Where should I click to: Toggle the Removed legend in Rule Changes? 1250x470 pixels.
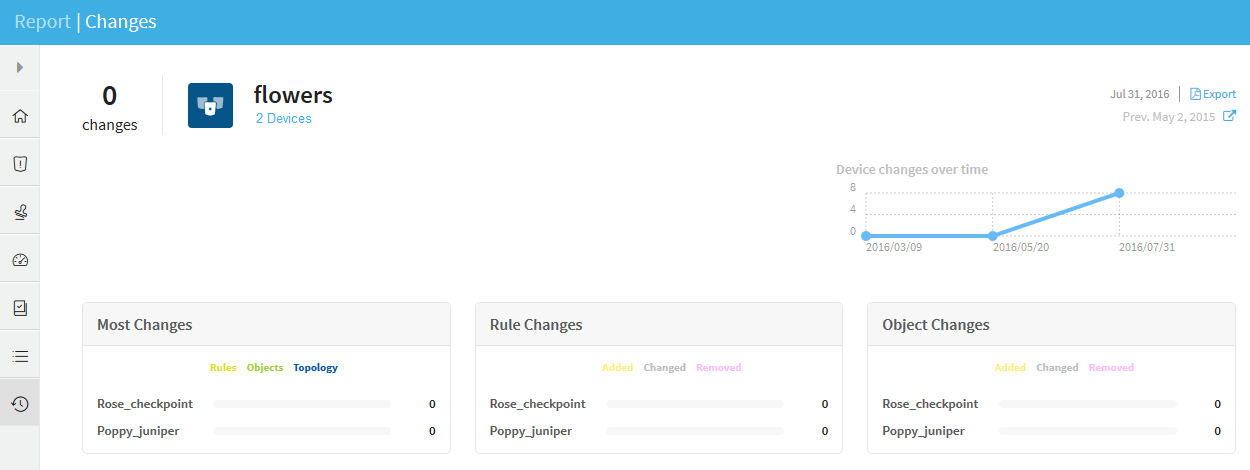pyautogui.click(x=718, y=368)
